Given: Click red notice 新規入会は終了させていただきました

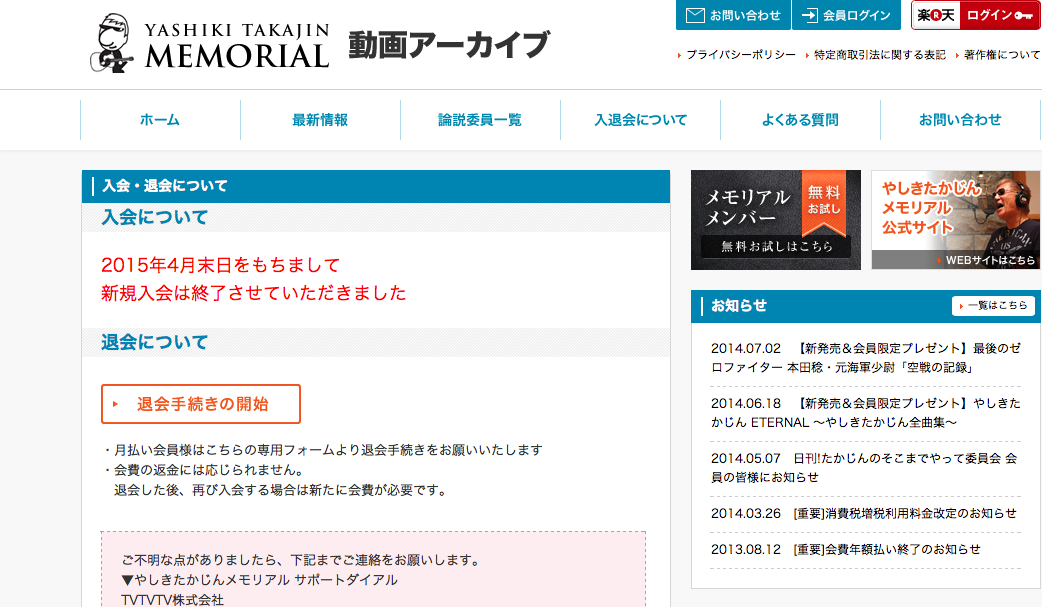Looking at the screenshot, I should point(254,293).
